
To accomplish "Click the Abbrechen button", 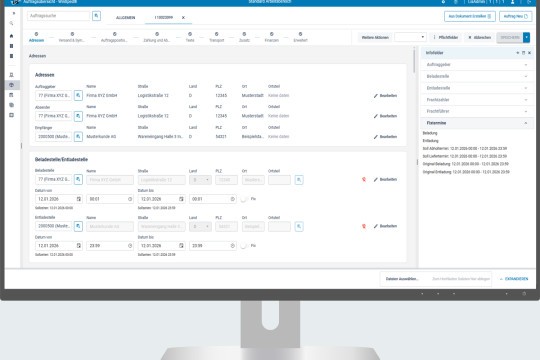I will tap(479, 37).
